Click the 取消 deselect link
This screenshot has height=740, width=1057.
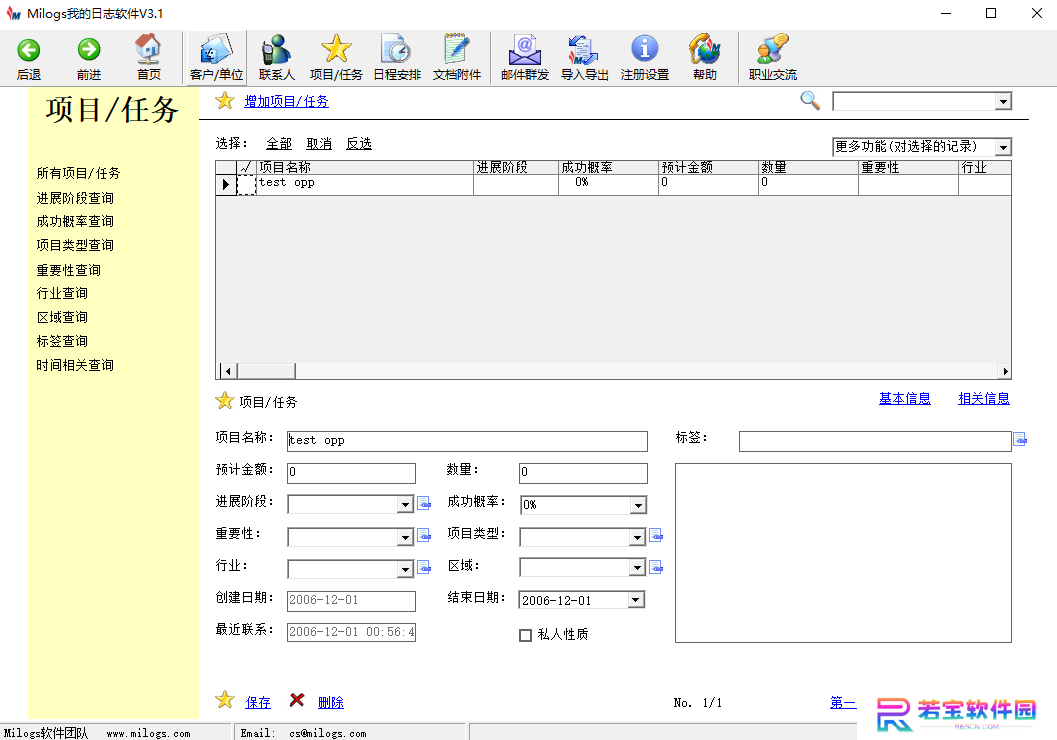(319, 144)
